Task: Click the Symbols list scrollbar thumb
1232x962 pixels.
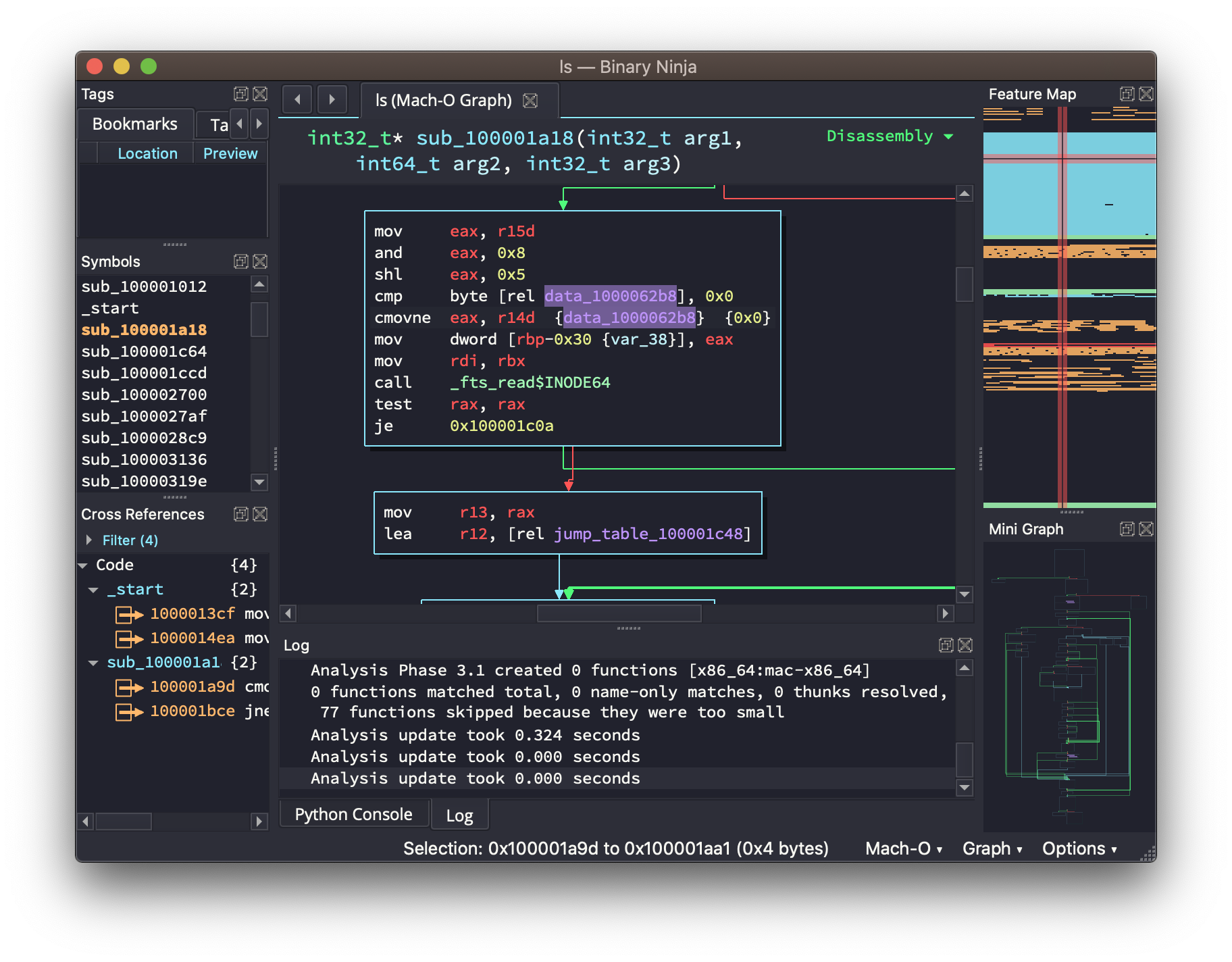Action: 259,319
